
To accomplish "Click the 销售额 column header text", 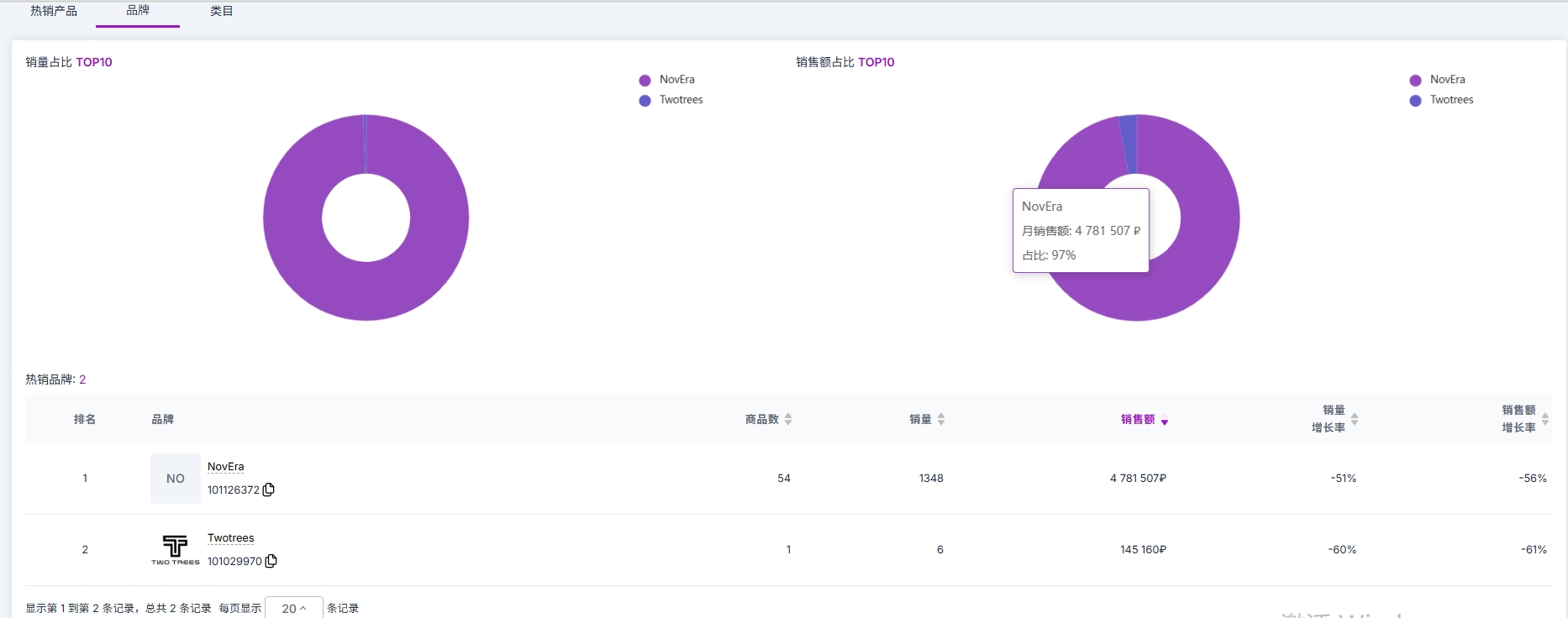I will tap(1138, 419).
